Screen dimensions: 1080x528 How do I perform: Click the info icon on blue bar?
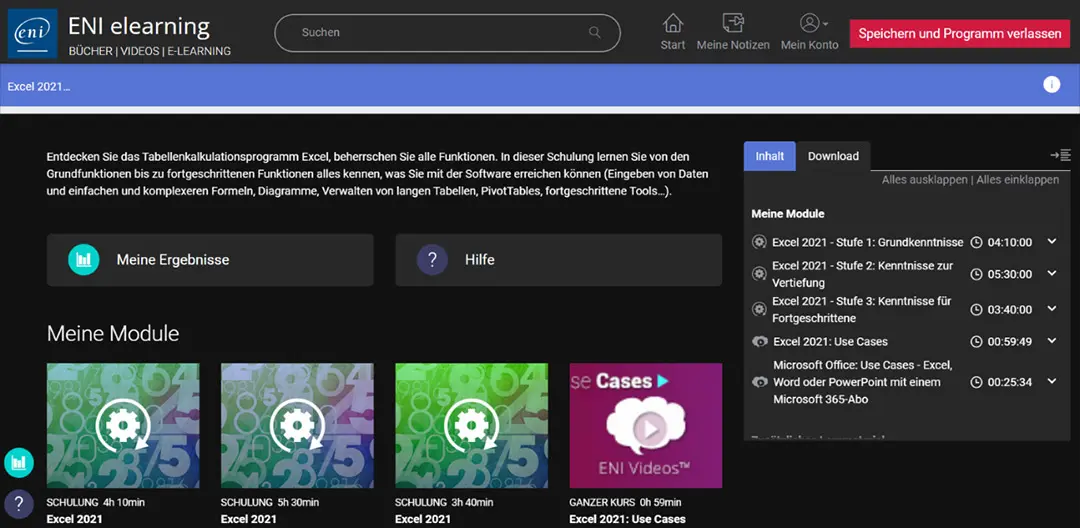[1051, 85]
